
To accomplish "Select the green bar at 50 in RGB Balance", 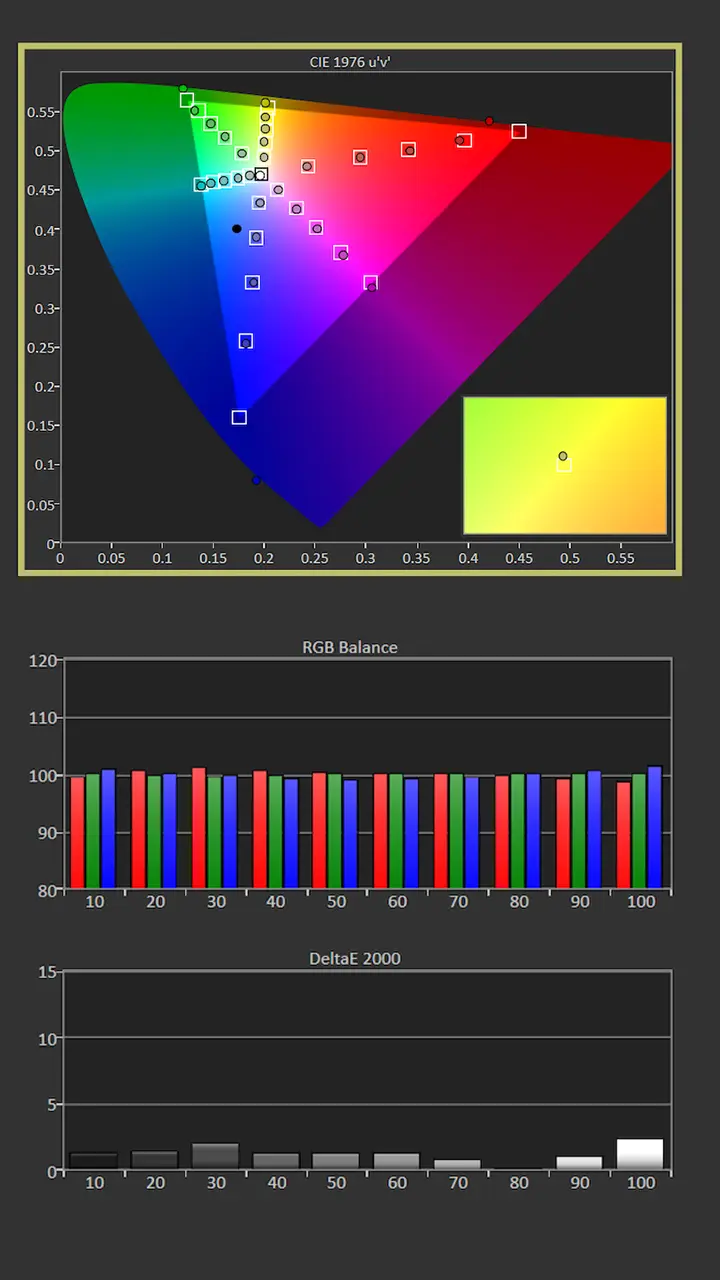I will coord(335,831).
